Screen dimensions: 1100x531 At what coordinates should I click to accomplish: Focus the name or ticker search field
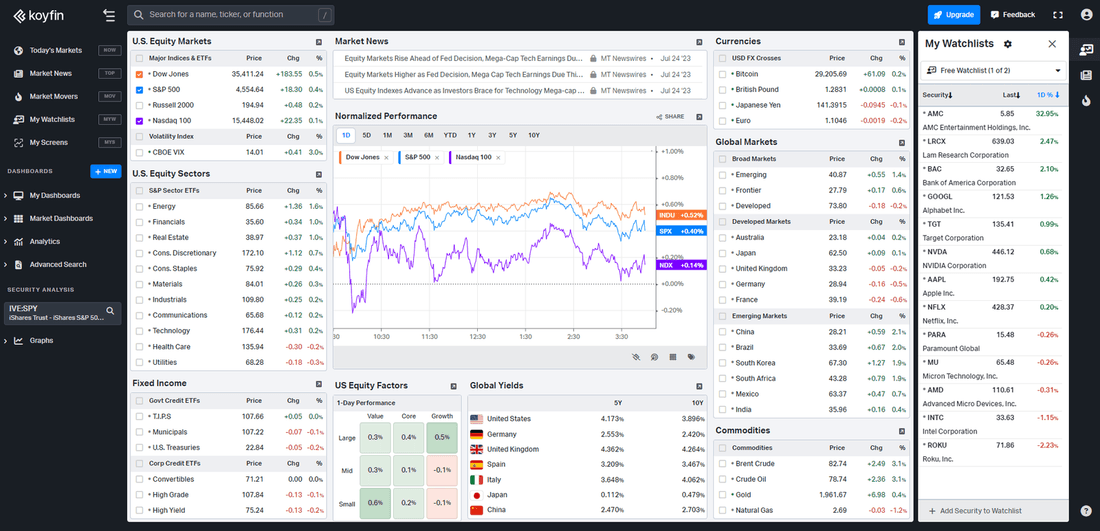231,15
